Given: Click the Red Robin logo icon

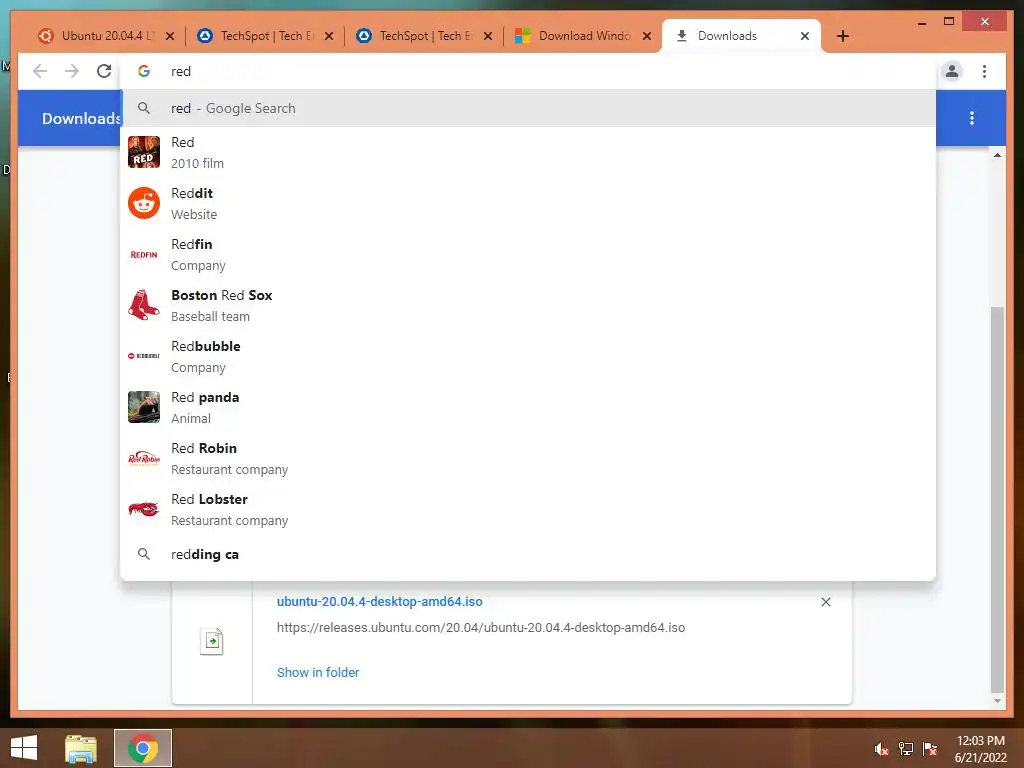Looking at the screenshot, I should click(x=144, y=458).
